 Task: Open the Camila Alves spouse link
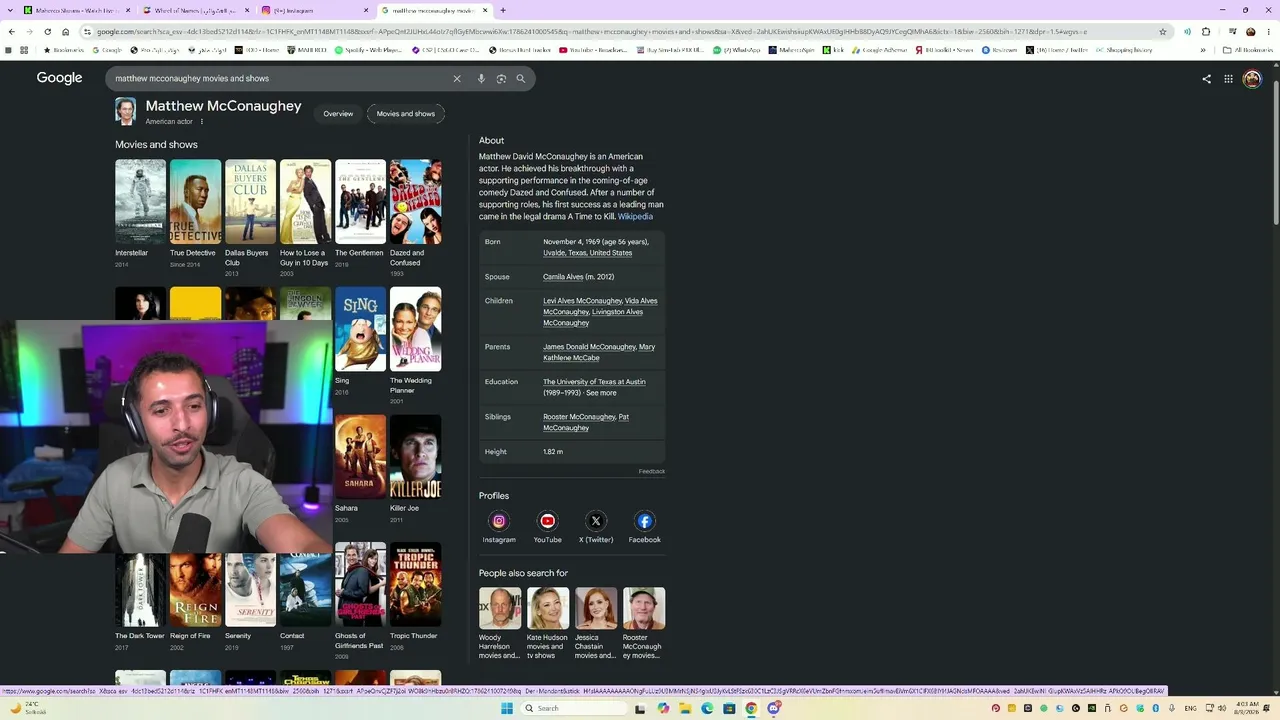click(563, 277)
